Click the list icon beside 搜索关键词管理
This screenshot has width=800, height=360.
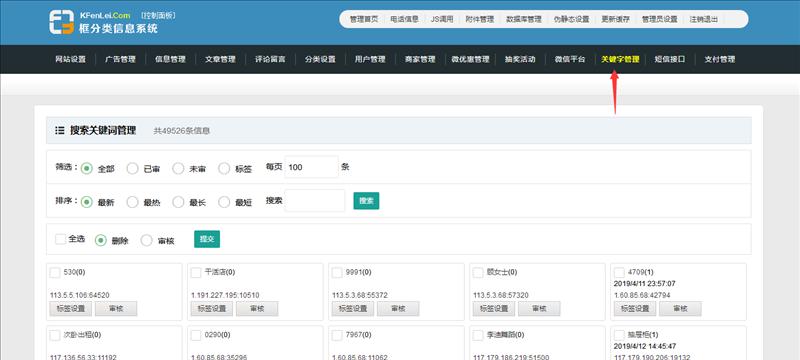(60, 131)
